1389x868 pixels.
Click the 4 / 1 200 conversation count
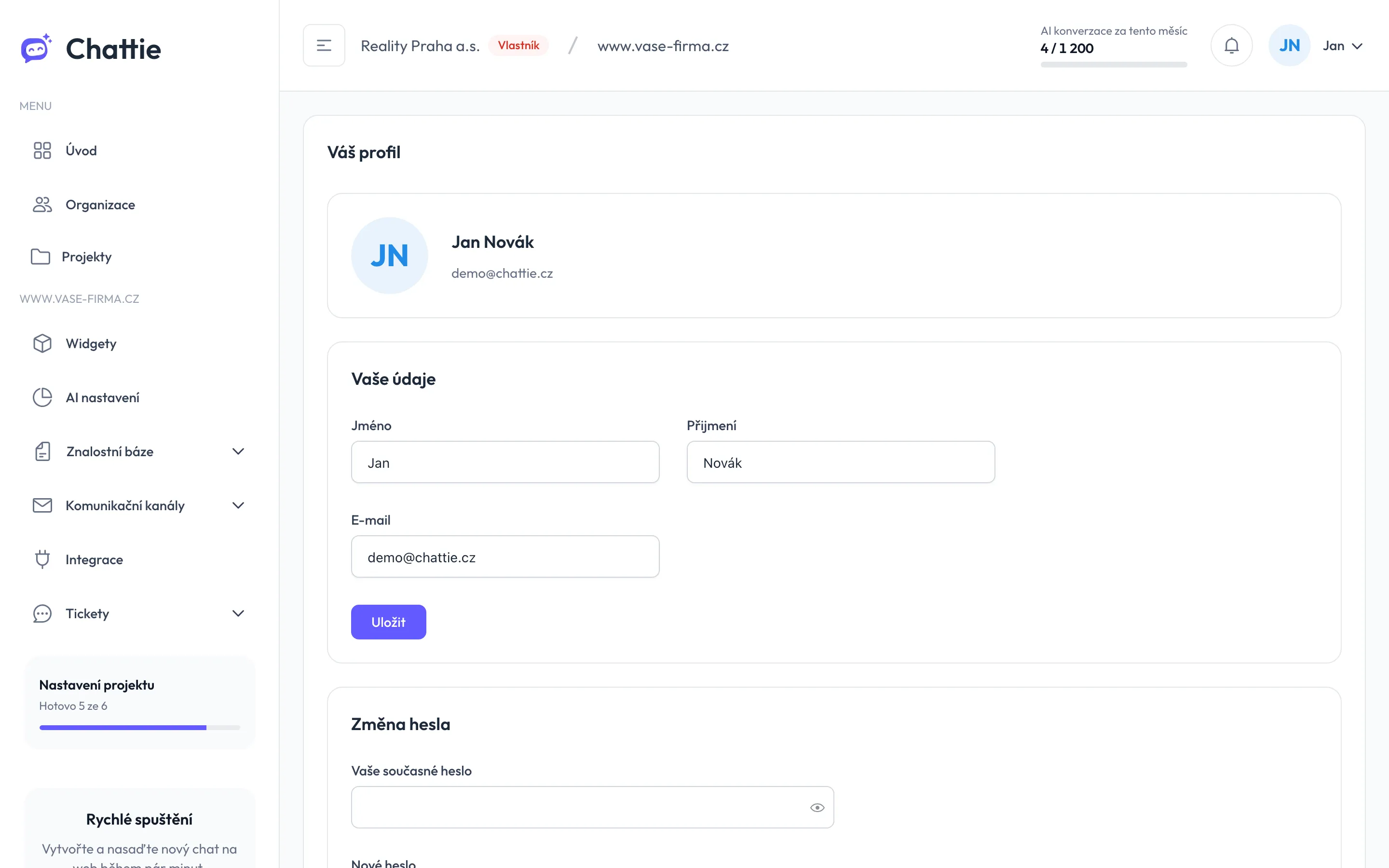click(x=1067, y=48)
